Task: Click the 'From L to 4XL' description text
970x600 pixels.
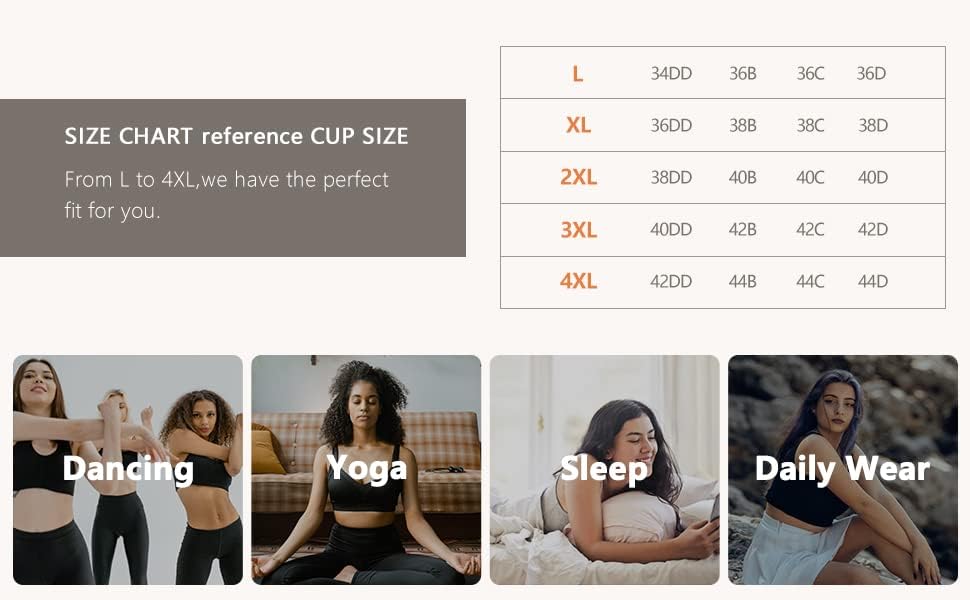Action: click(226, 195)
